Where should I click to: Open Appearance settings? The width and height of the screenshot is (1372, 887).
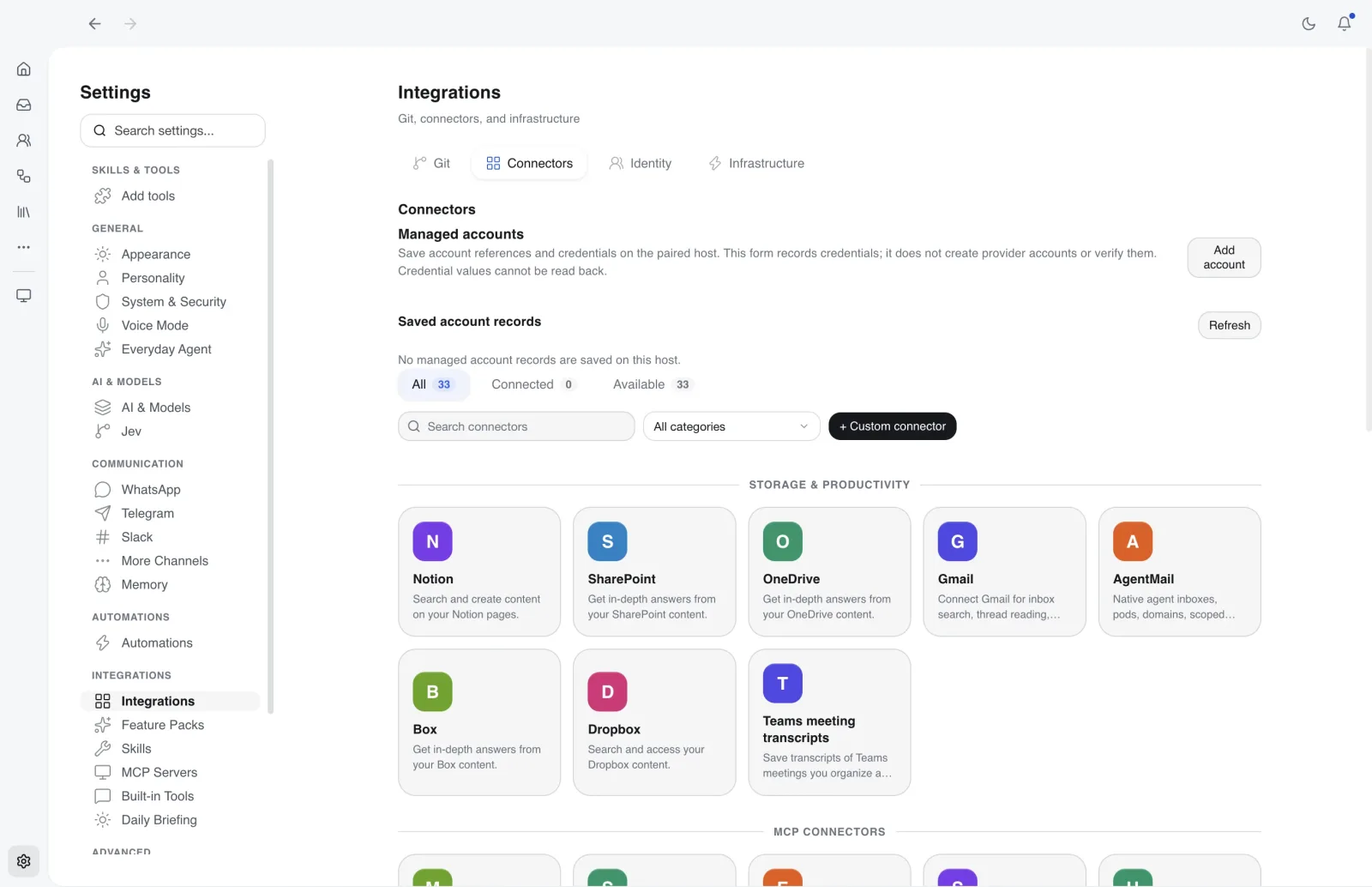point(170,254)
